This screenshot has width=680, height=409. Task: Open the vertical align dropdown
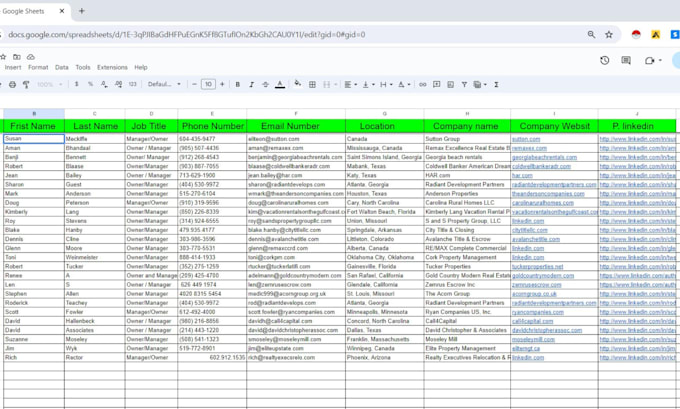click(x=368, y=85)
